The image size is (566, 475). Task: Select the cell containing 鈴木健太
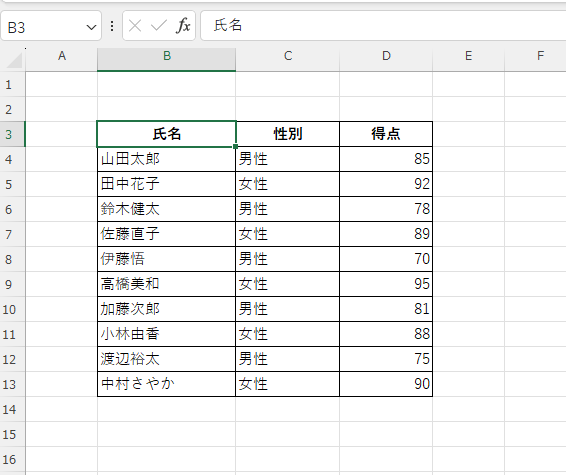pyautogui.click(x=166, y=209)
